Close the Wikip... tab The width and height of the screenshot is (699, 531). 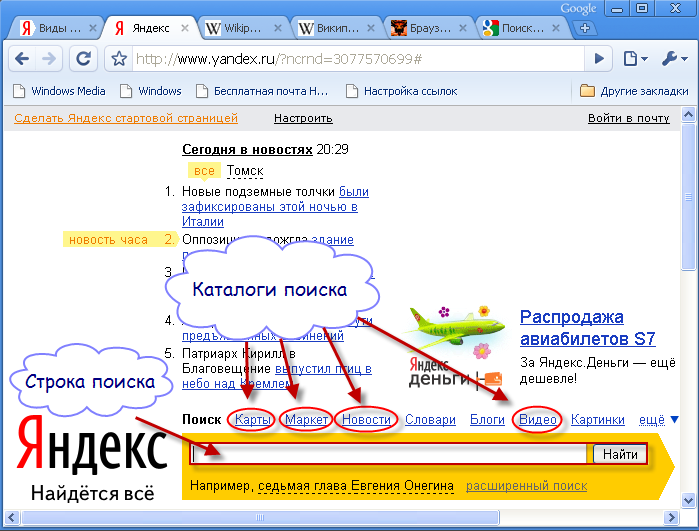tap(278, 28)
